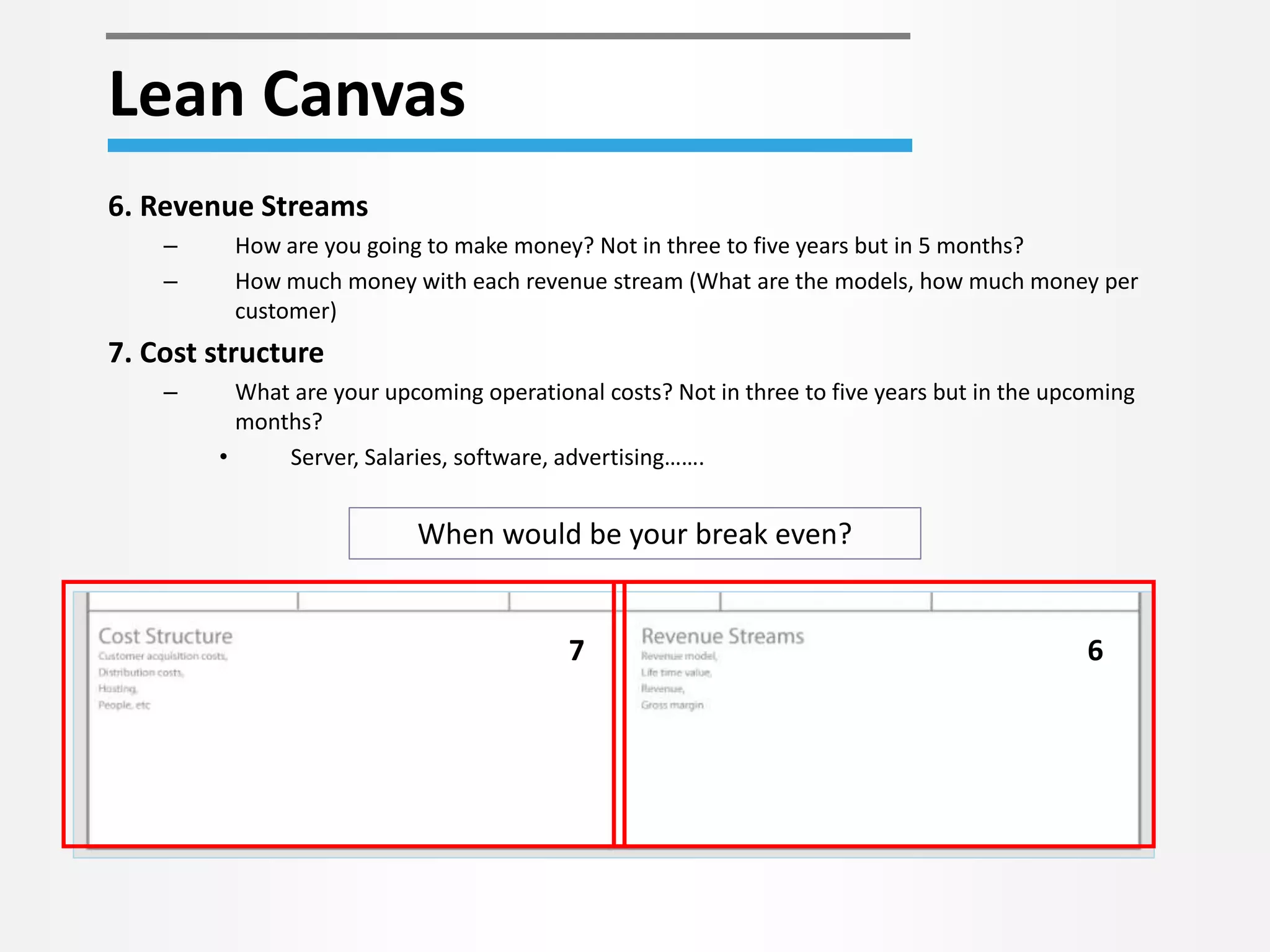Click 'Revenue model,' in the canvas

pyautogui.click(x=679, y=656)
